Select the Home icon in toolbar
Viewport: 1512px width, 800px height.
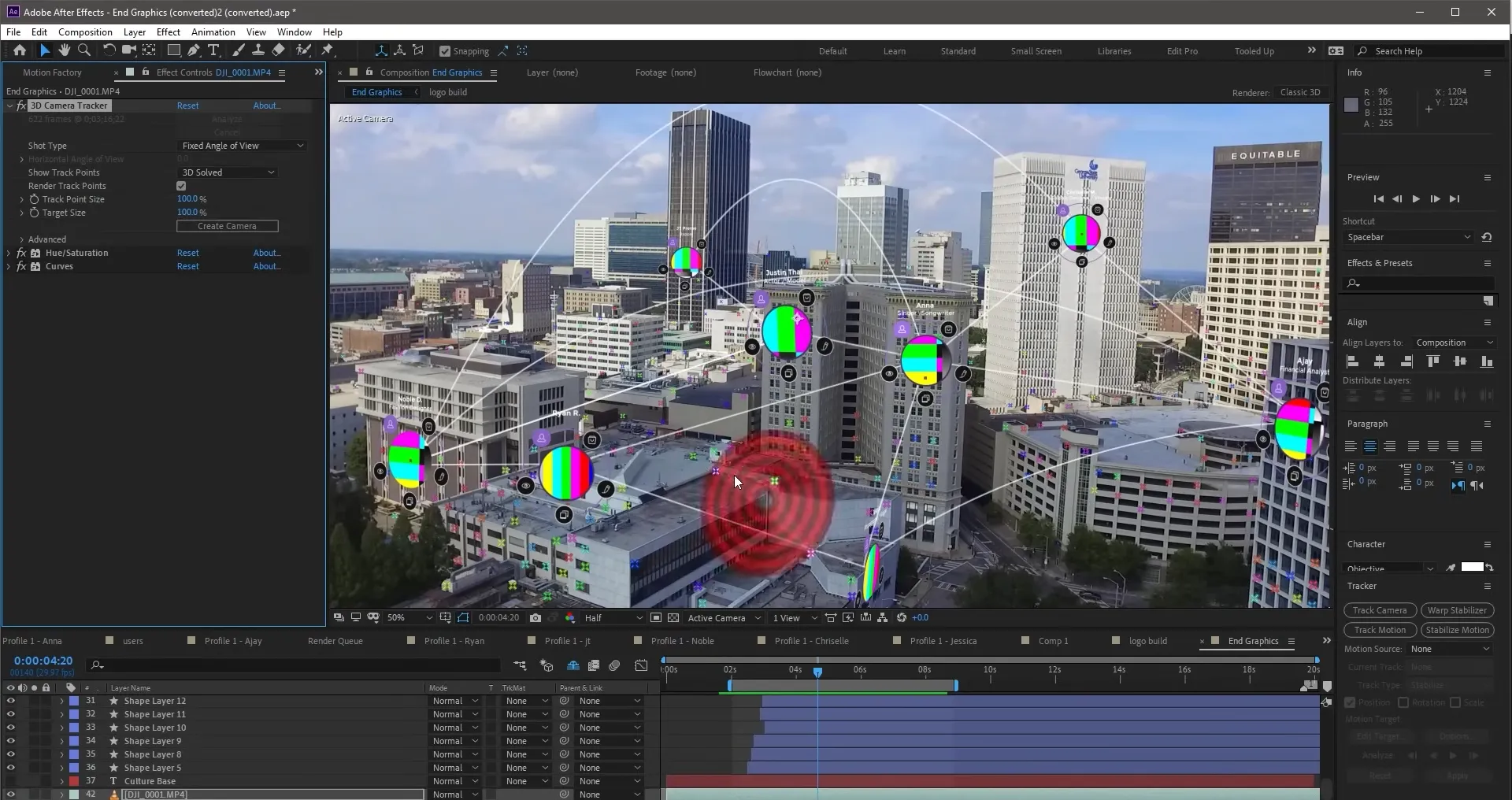(x=20, y=50)
